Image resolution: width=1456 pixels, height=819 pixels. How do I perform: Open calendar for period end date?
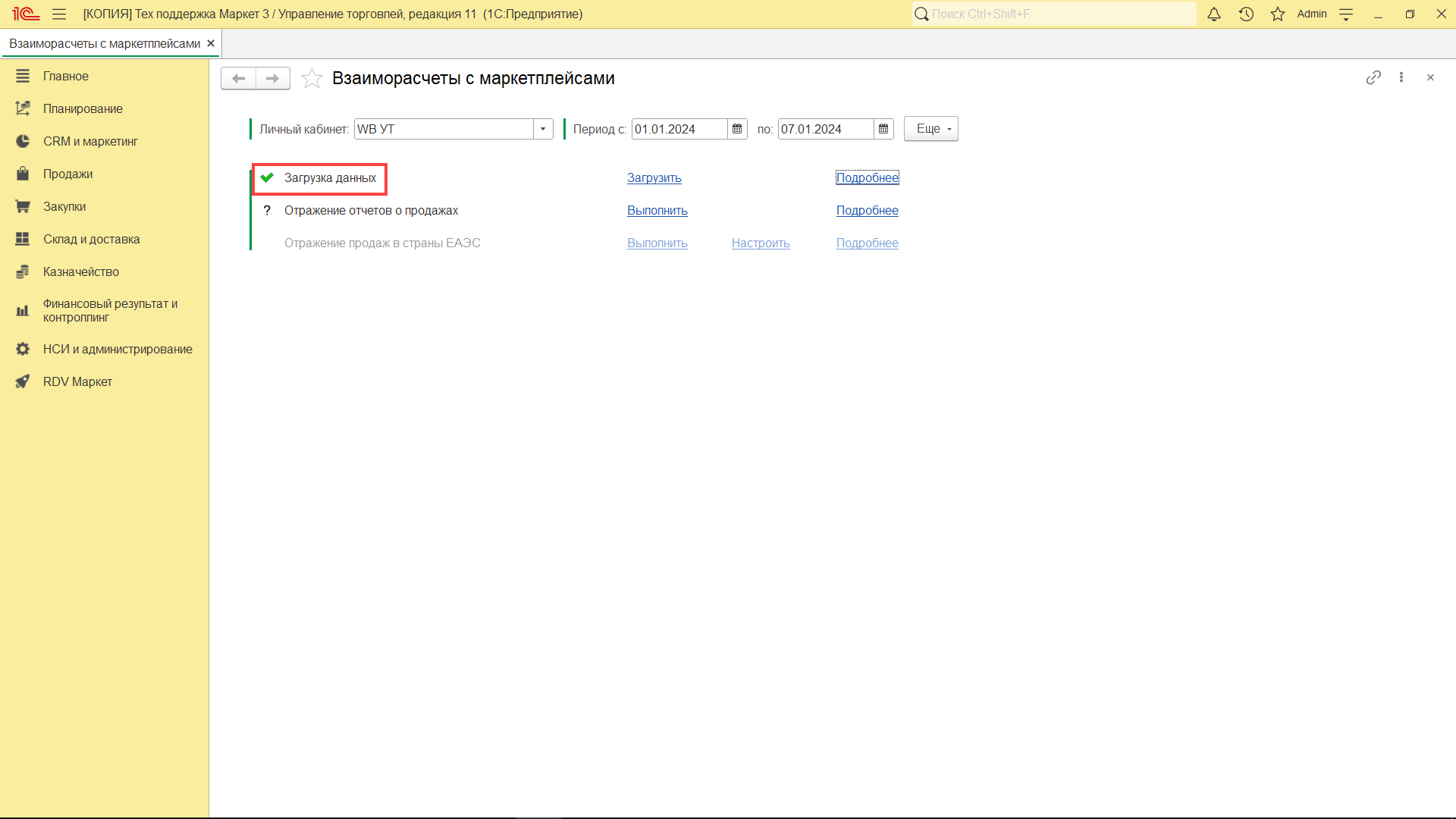pyautogui.click(x=883, y=129)
